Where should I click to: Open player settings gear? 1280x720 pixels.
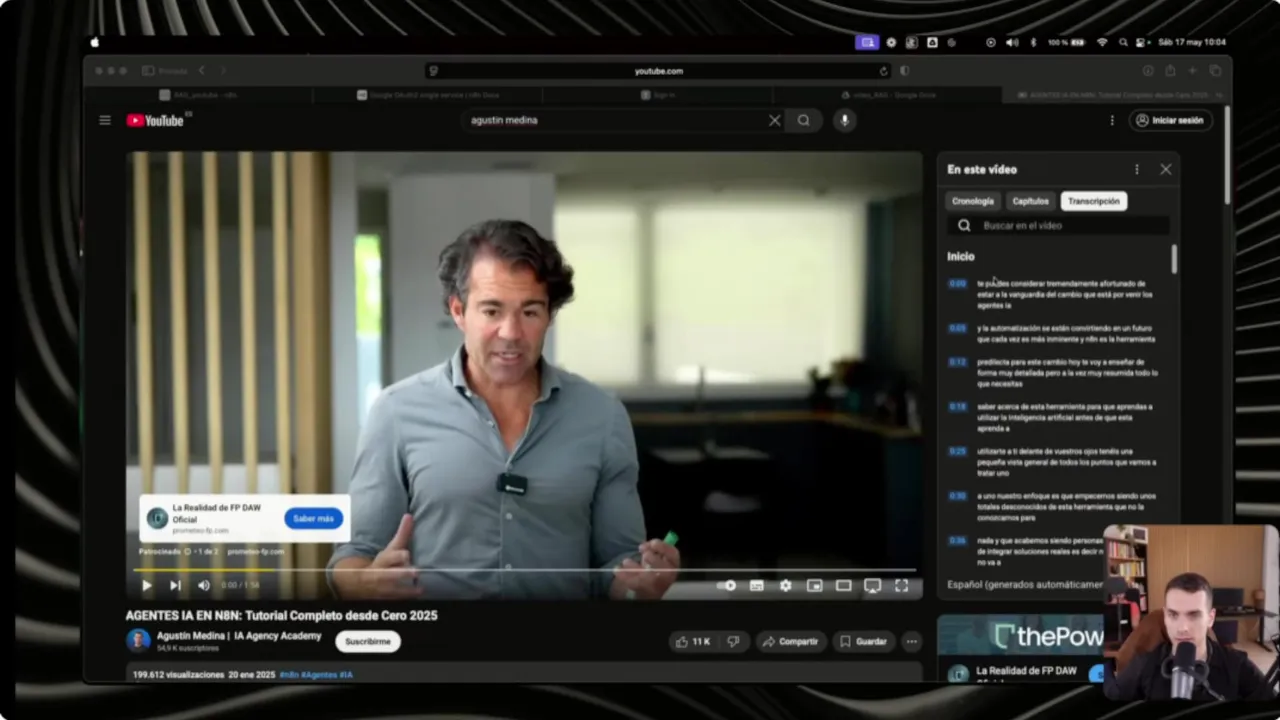(786, 585)
